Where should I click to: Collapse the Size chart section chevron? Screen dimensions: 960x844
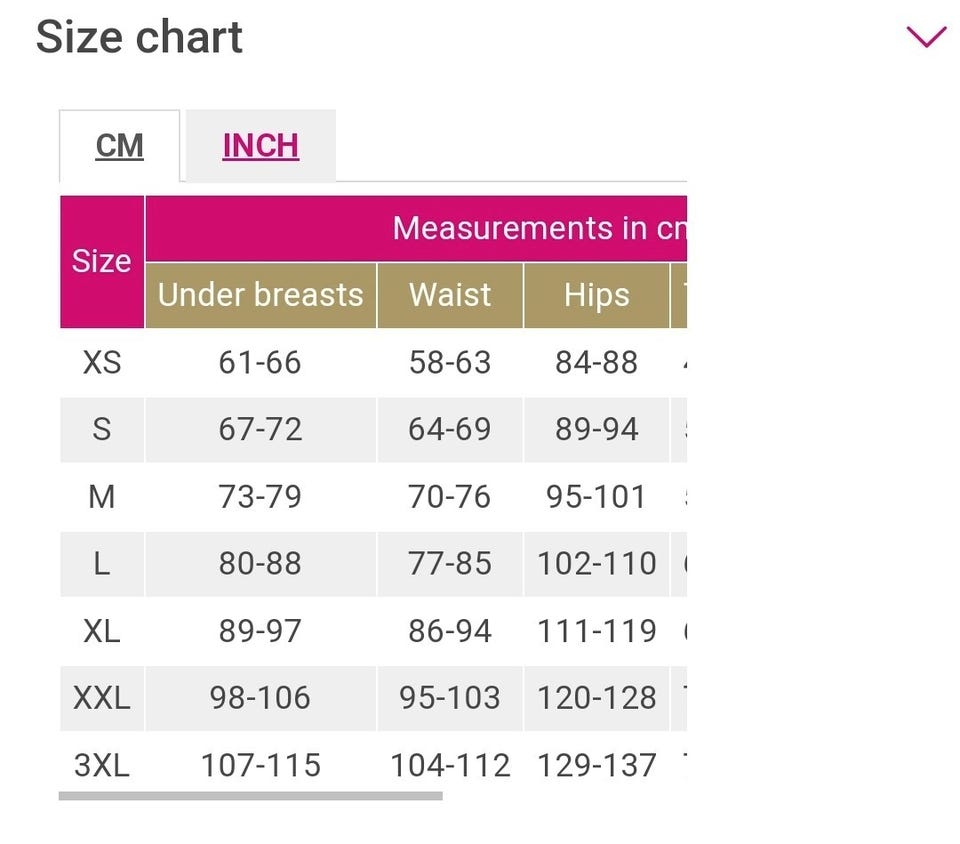point(925,38)
